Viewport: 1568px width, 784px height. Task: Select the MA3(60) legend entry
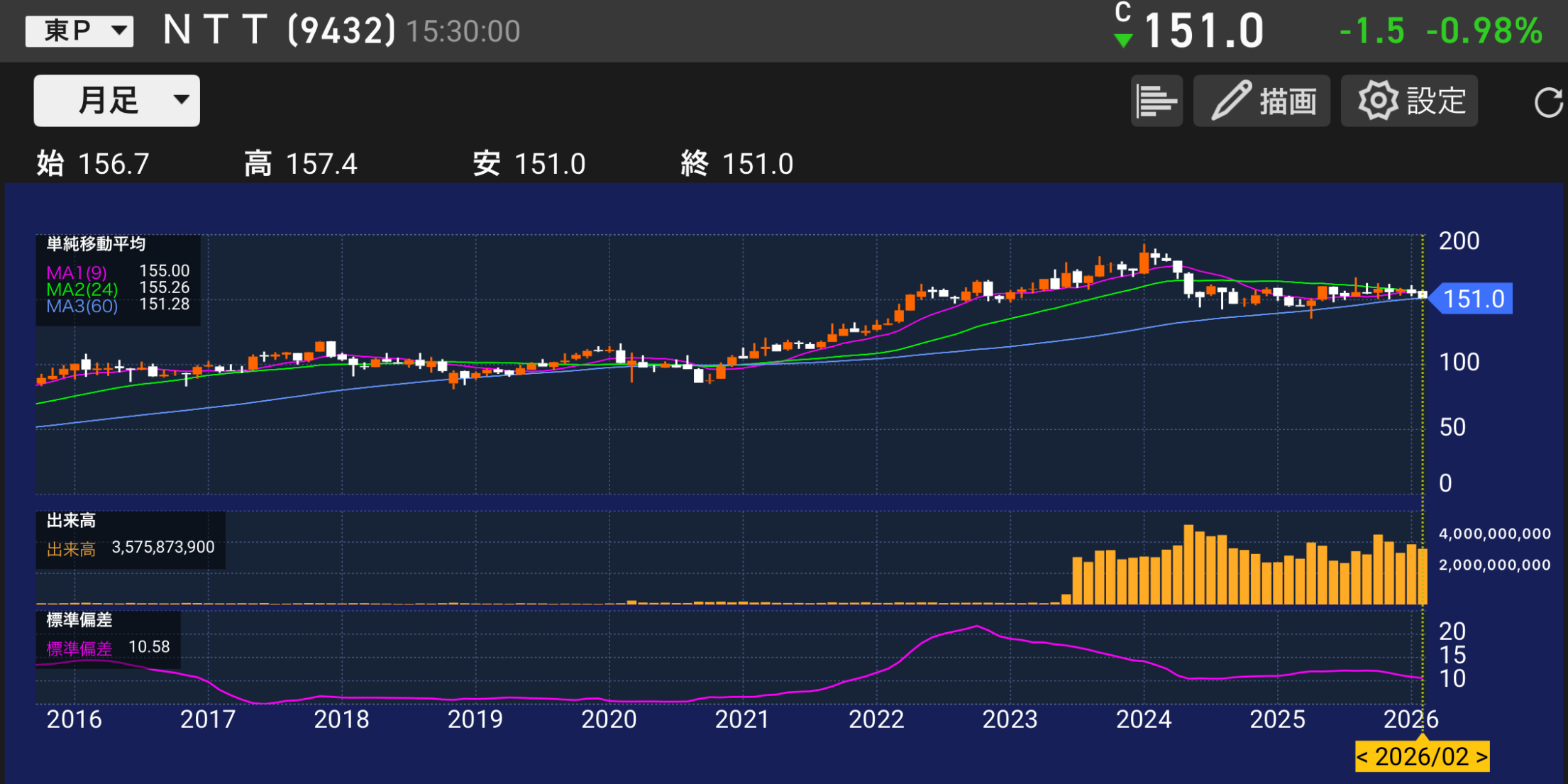pos(82,306)
